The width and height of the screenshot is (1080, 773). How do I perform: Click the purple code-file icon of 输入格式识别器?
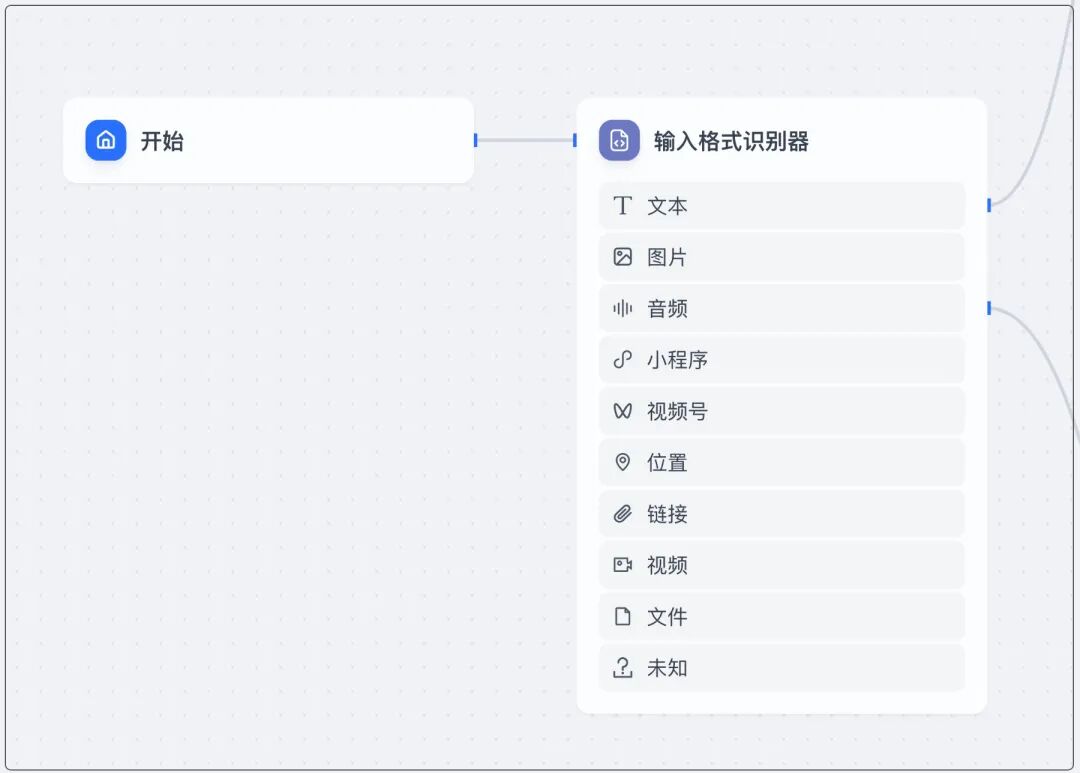coord(619,141)
